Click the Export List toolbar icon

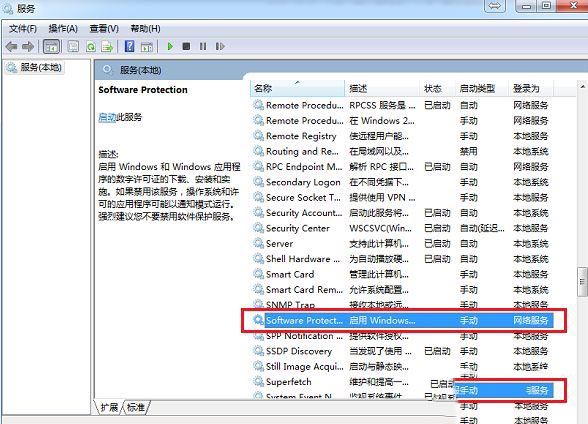107,46
